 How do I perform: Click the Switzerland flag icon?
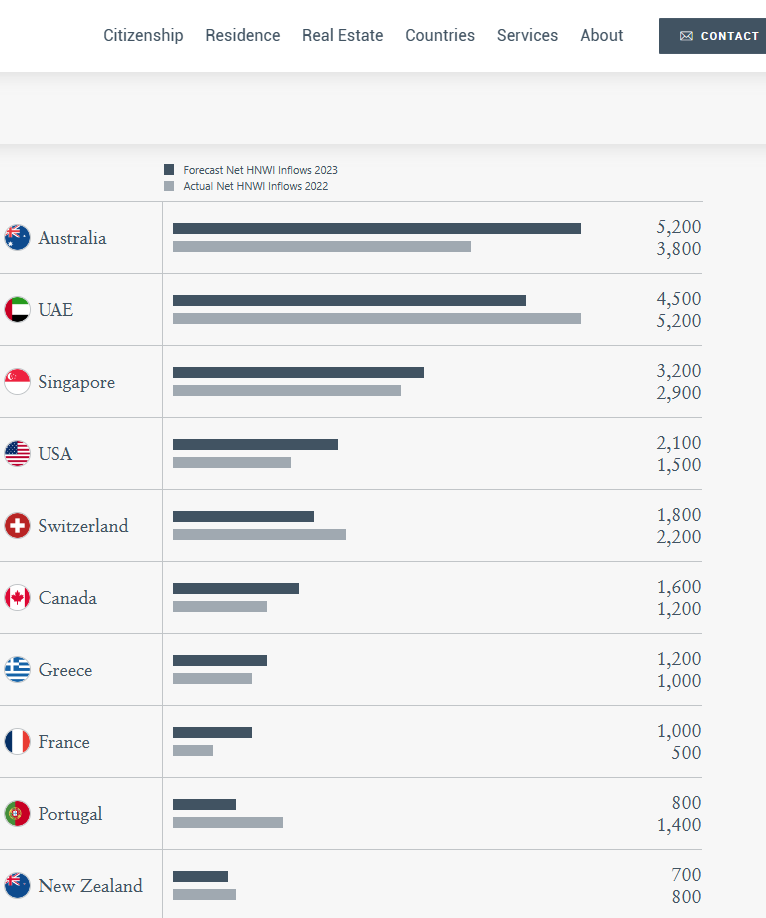17,526
